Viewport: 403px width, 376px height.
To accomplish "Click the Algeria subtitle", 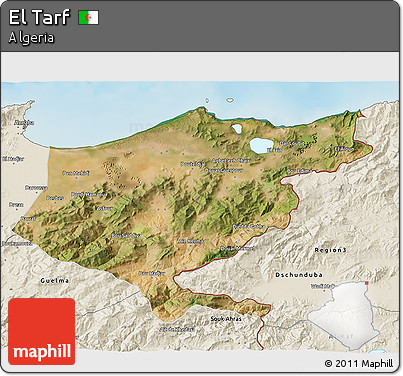I will pos(31,38).
